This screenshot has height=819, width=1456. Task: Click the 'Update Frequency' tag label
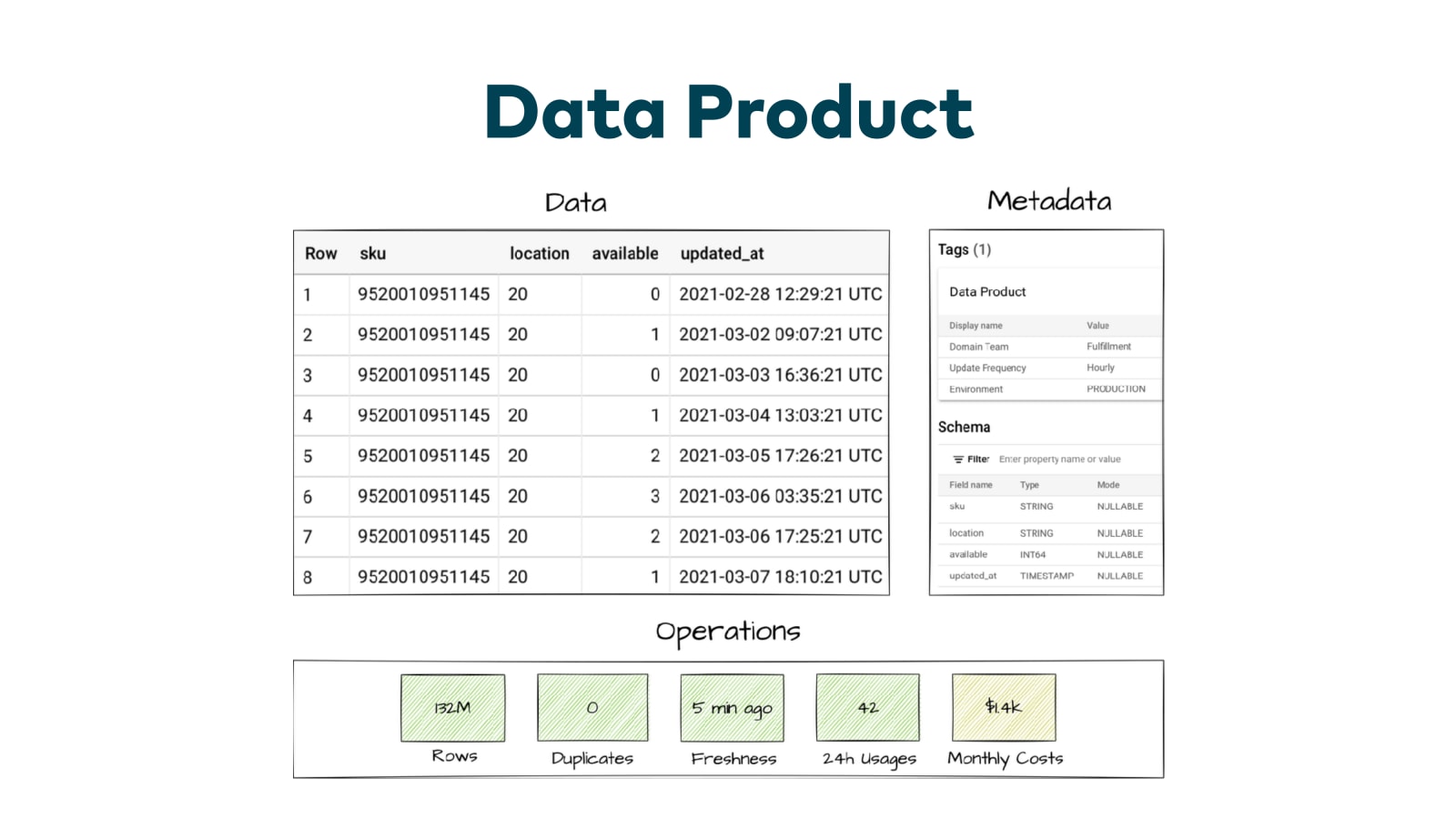coord(987,368)
